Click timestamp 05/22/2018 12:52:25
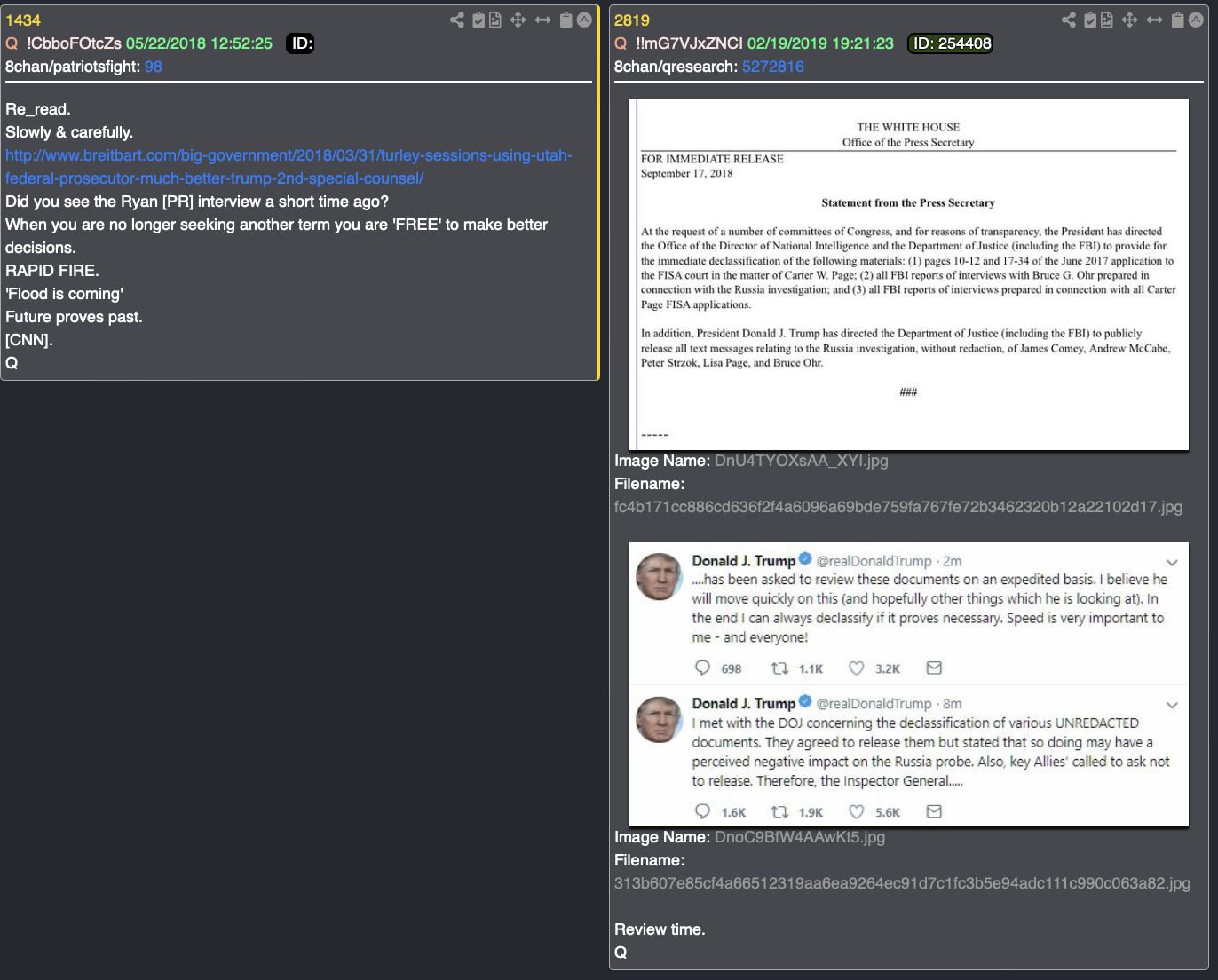 click(x=199, y=43)
